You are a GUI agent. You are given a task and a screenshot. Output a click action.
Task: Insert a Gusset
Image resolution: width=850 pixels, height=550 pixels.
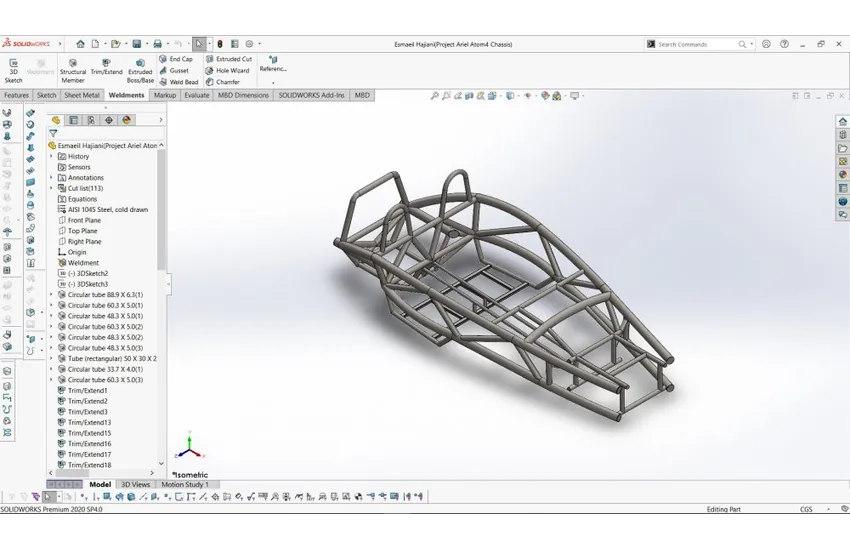pos(174,70)
